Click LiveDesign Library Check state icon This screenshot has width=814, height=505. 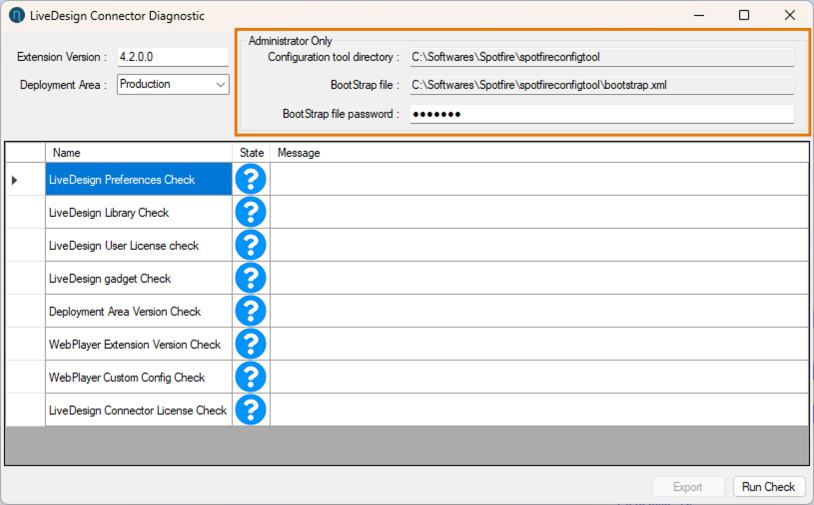(251, 212)
